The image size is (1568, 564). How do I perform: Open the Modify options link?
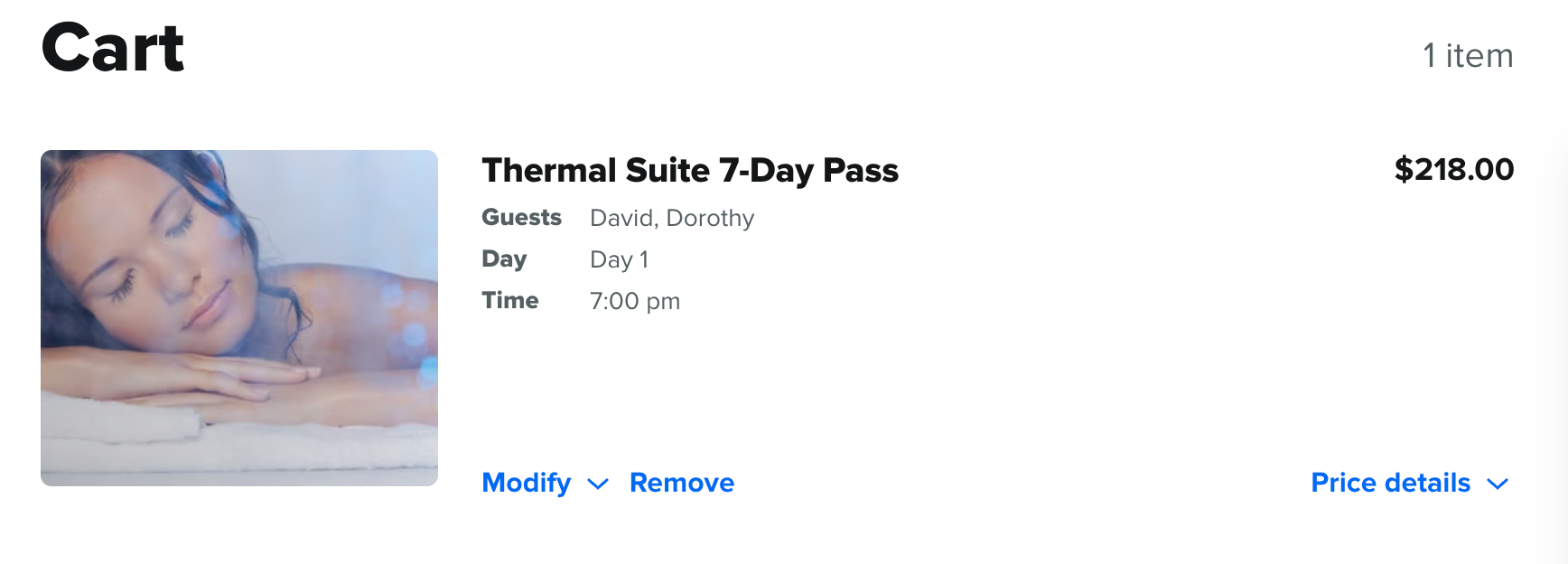click(527, 483)
